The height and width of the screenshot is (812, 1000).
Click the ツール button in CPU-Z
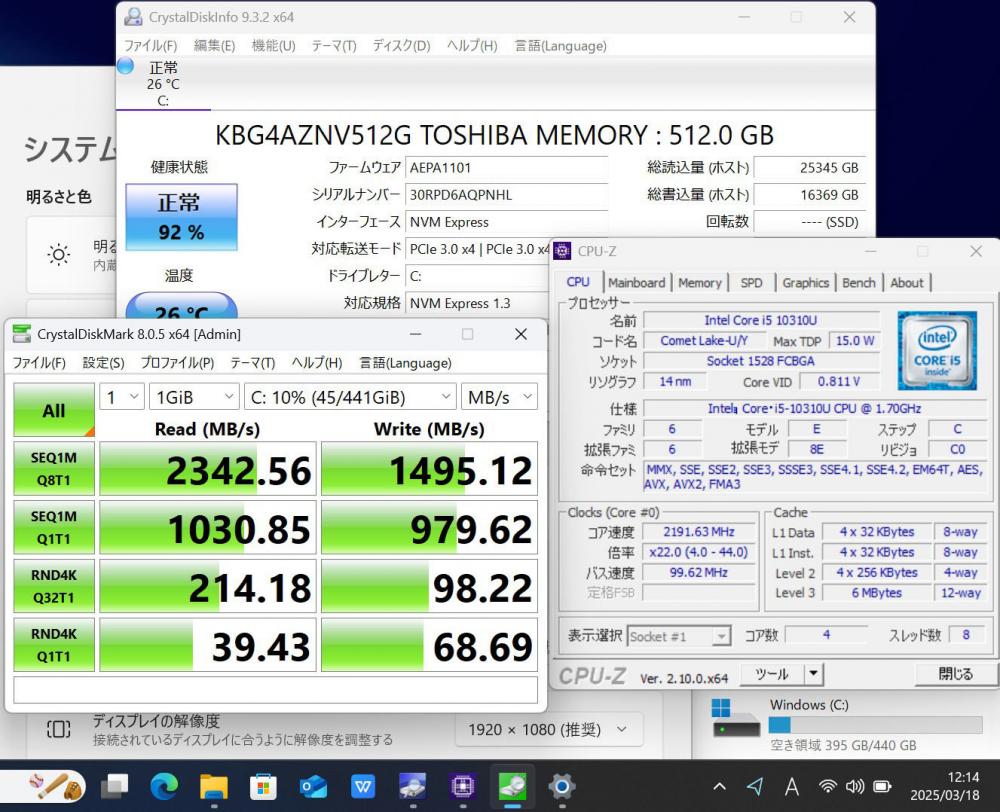pos(772,673)
